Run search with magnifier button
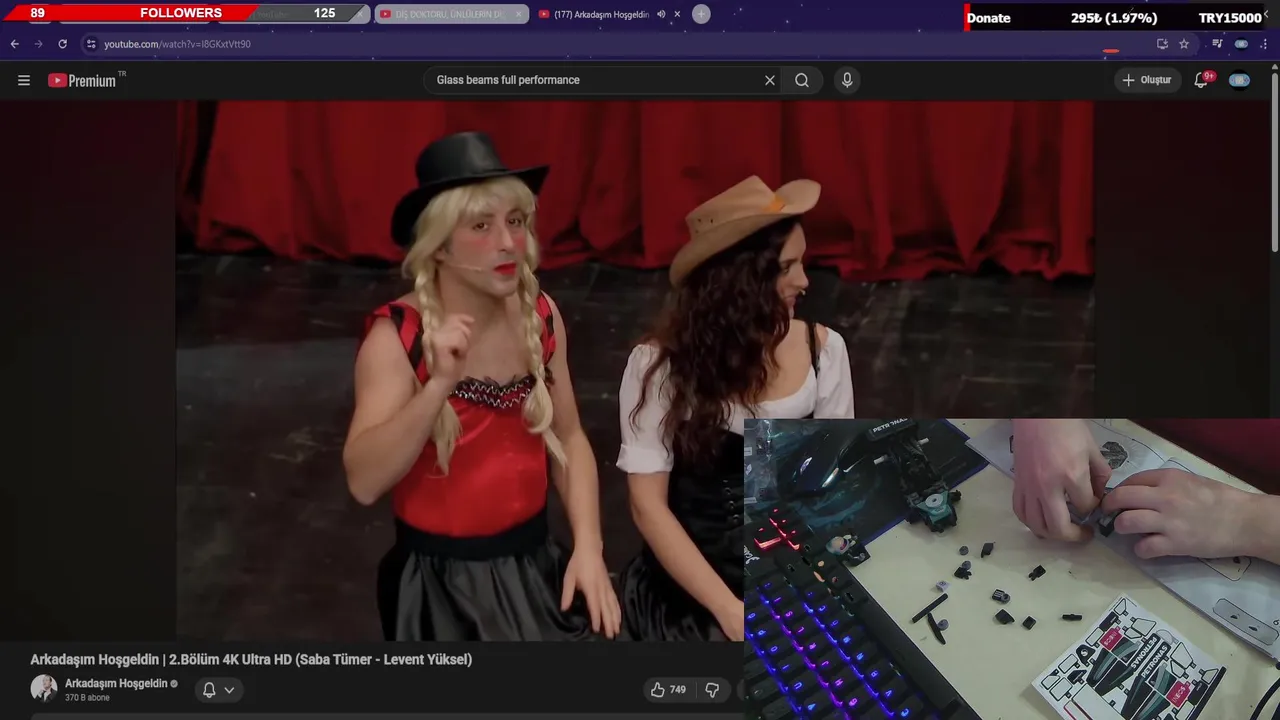This screenshot has height=720, width=1280. click(802, 80)
